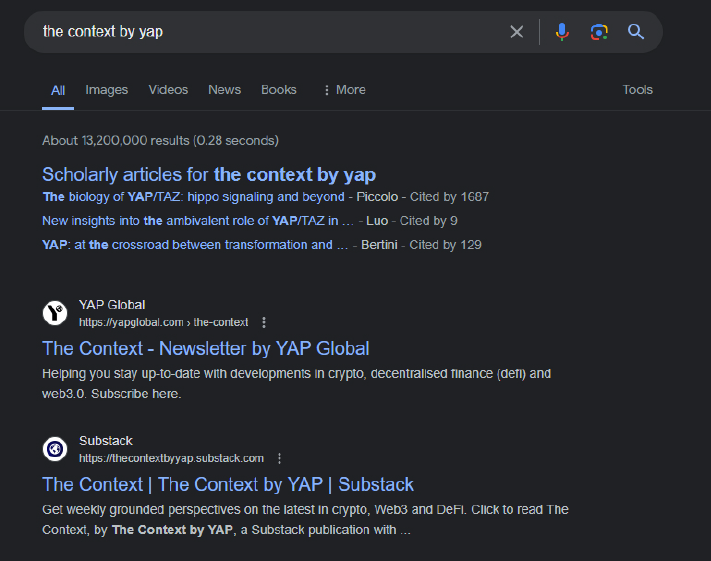Switch to the News tab
711x561 pixels.
[x=224, y=90]
